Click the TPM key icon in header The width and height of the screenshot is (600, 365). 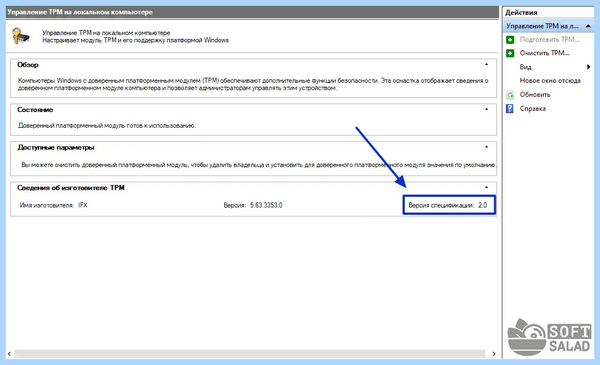click(x=20, y=36)
